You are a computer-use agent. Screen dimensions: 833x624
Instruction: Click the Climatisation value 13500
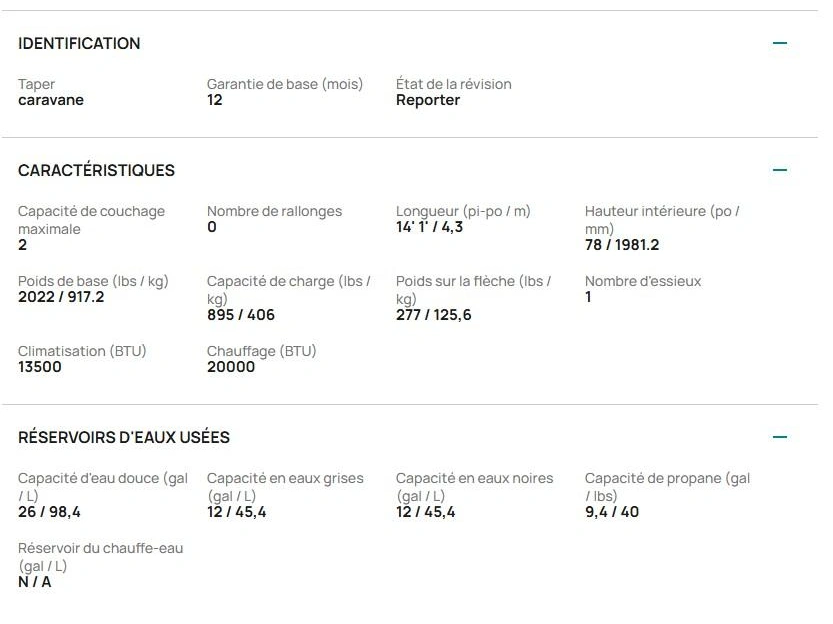click(x=40, y=367)
